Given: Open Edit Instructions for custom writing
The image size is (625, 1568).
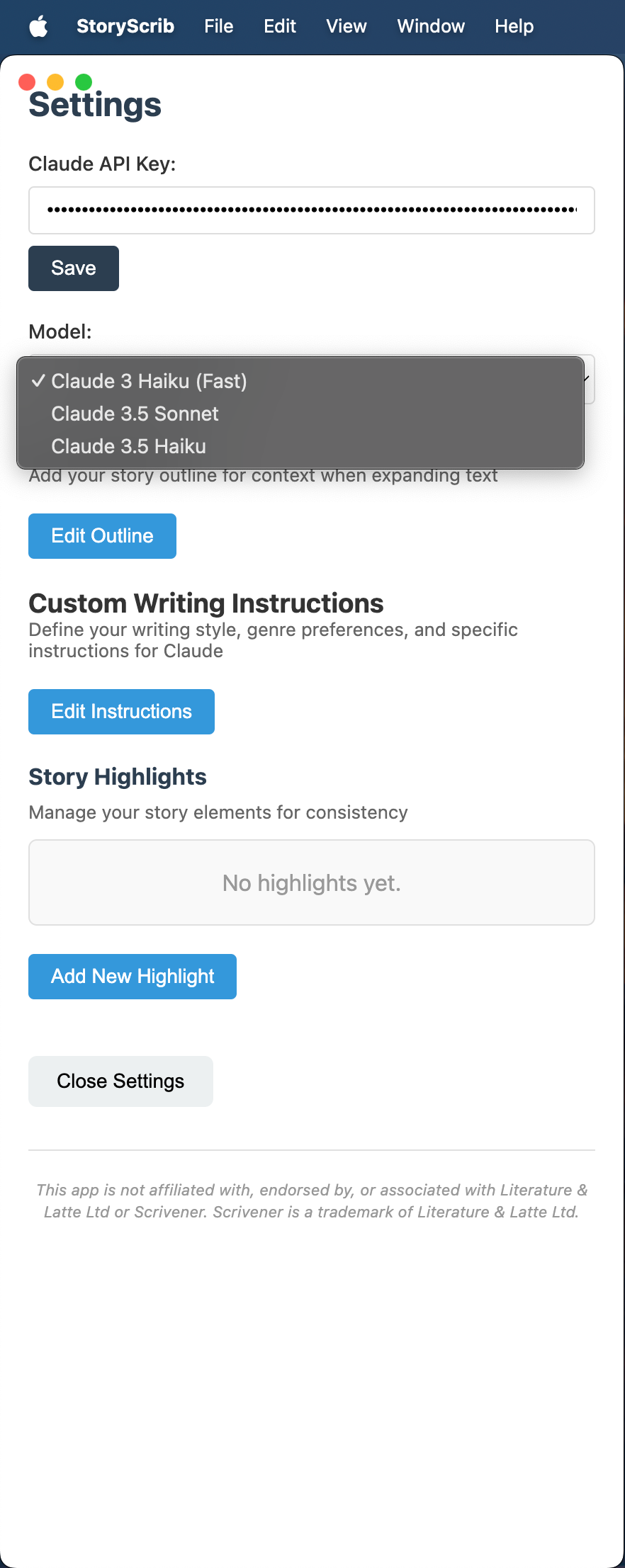Looking at the screenshot, I should (121, 712).
